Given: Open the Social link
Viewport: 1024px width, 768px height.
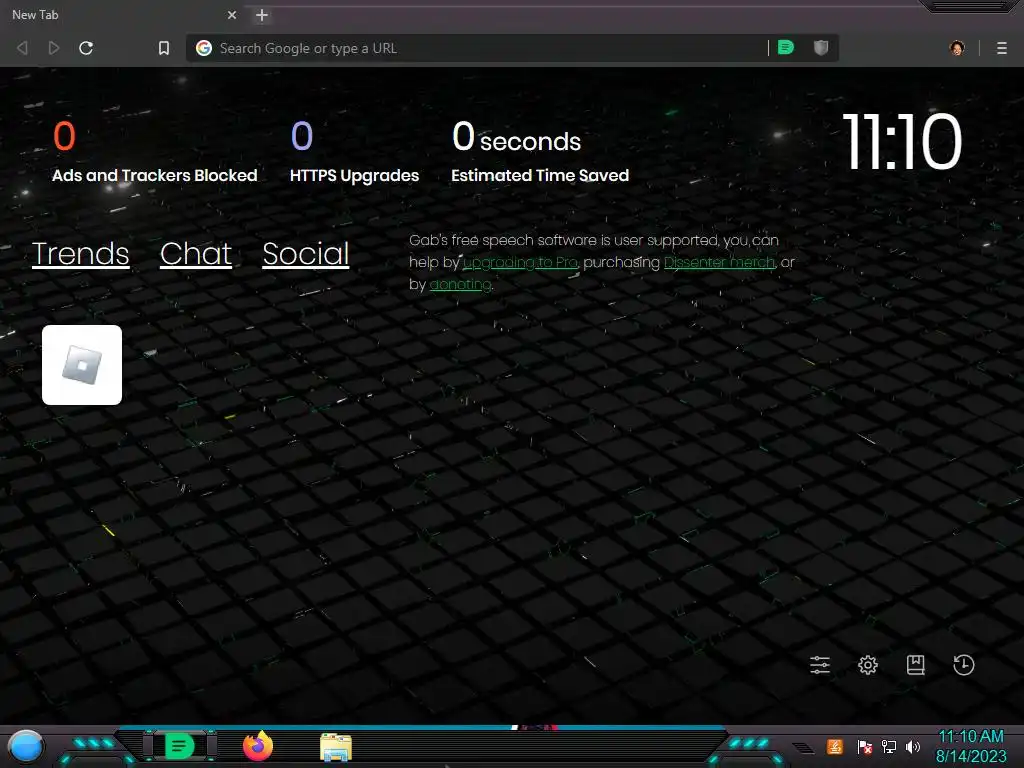Looking at the screenshot, I should coord(306,254).
